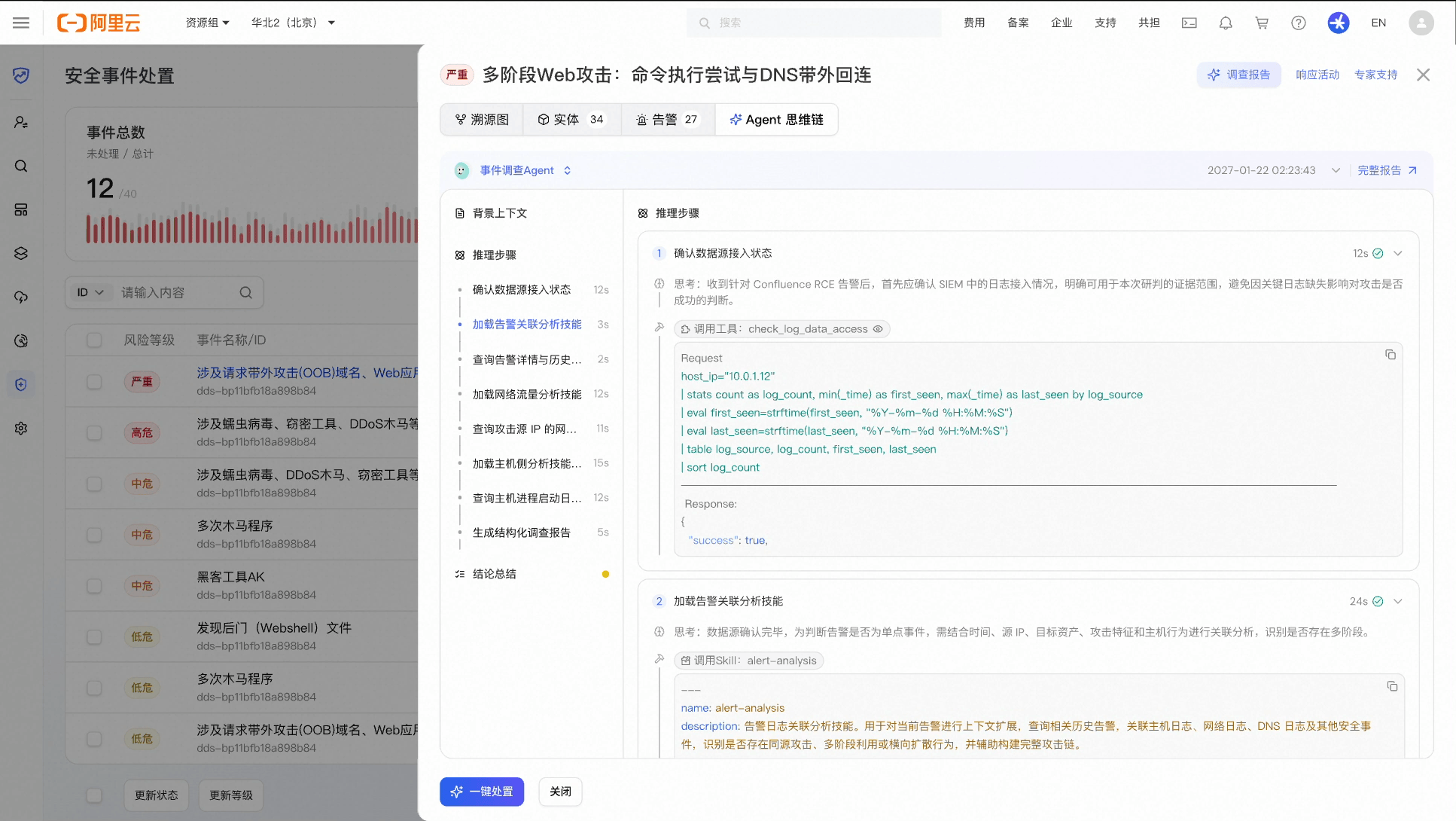The width and height of the screenshot is (1456, 821).
Task: Click the yellow status dot beside 结论总结
Action: (x=605, y=574)
